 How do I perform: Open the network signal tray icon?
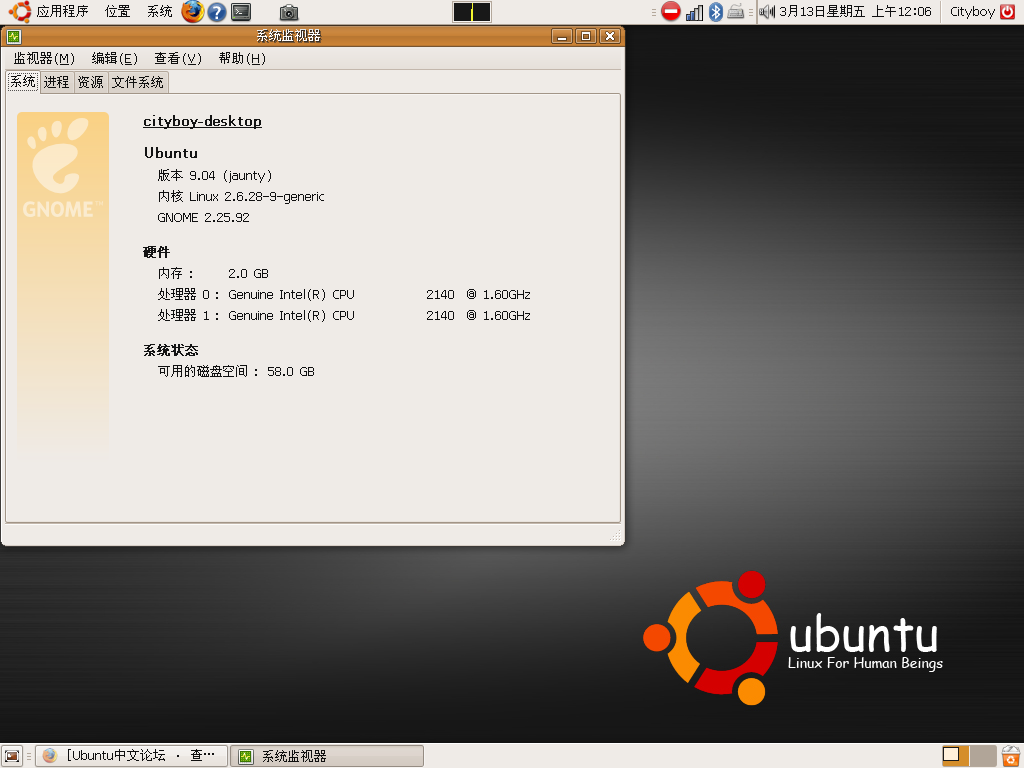(x=694, y=12)
